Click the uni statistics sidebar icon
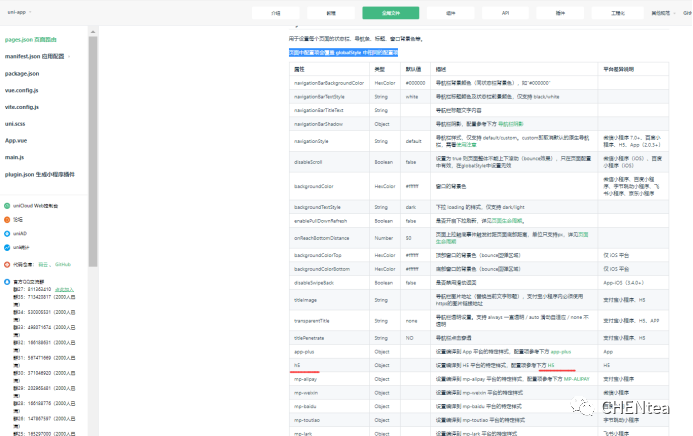 click(7, 246)
